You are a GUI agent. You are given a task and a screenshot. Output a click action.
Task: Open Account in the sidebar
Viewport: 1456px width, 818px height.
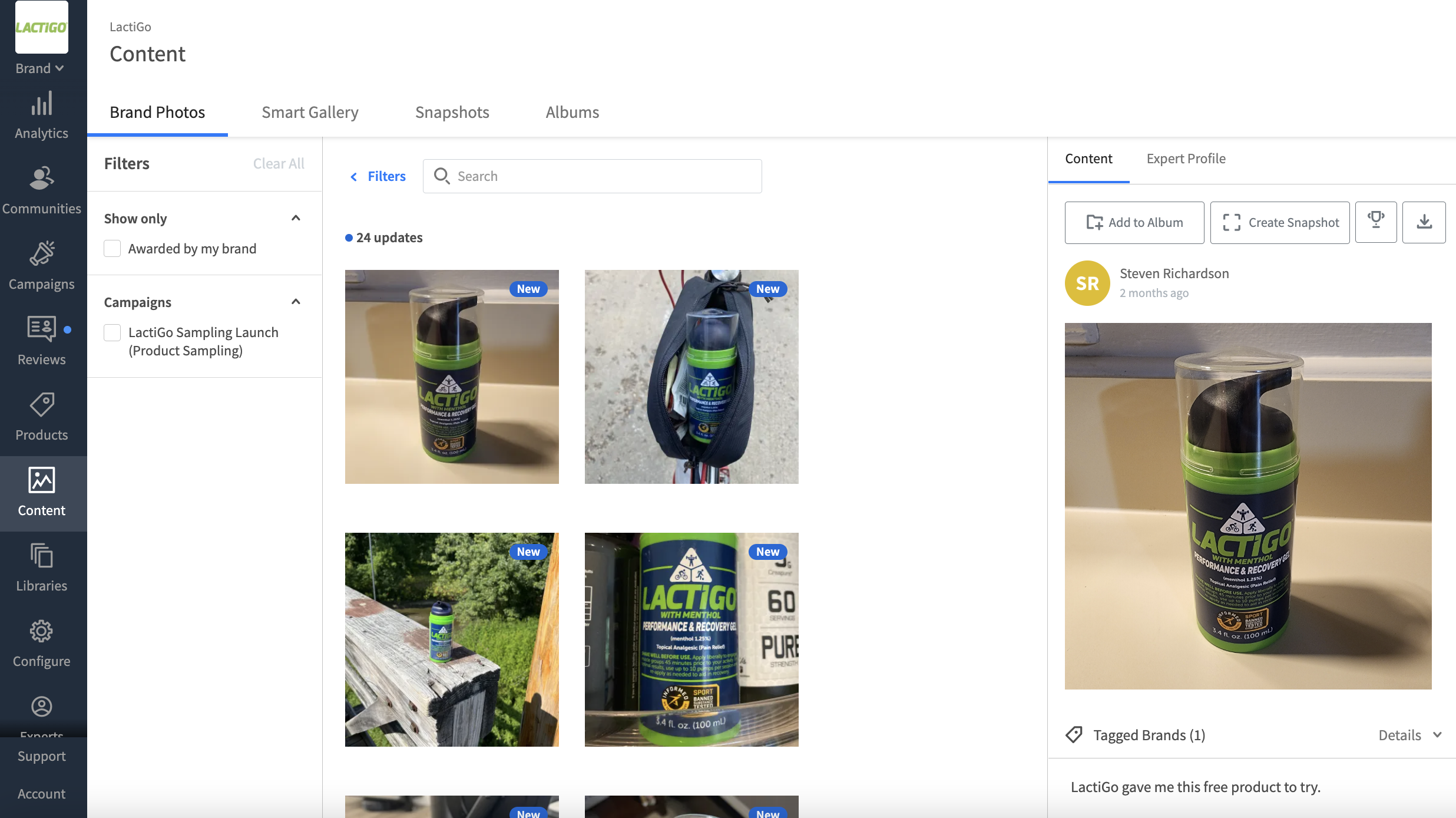41,794
